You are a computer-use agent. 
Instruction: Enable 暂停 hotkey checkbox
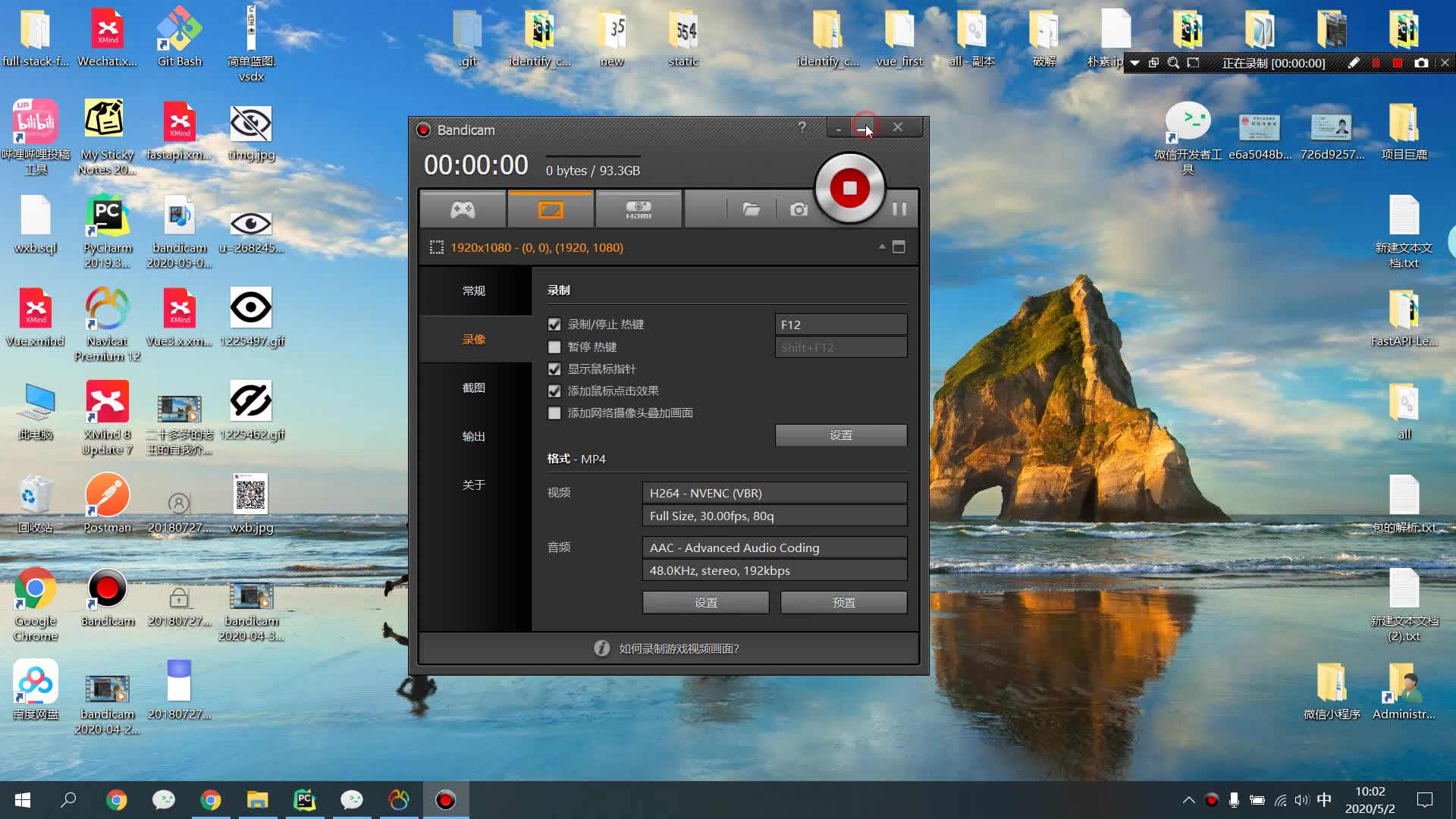click(x=554, y=346)
